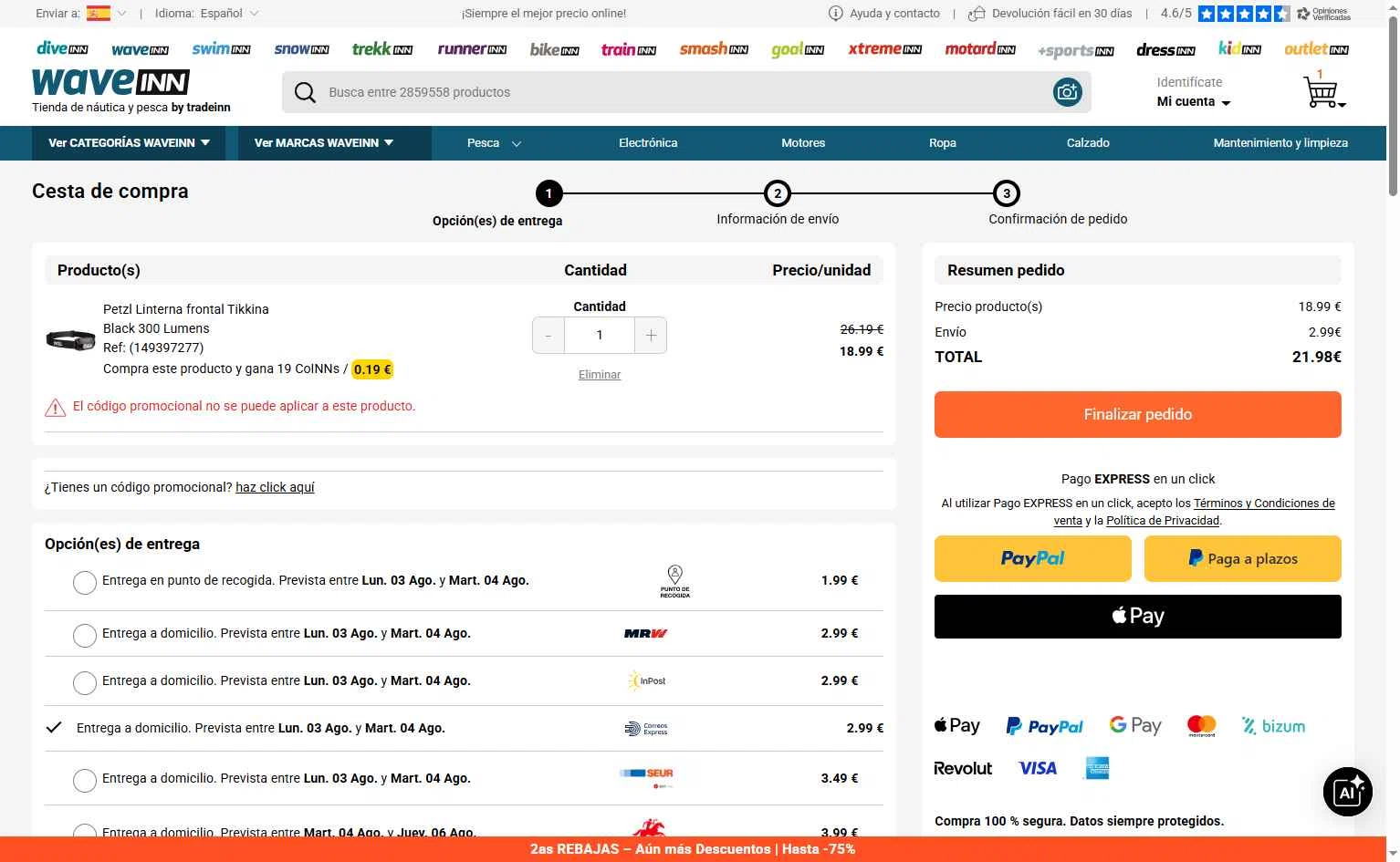
Task: Decrease quantity with the minus button
Action: point(549,335)
